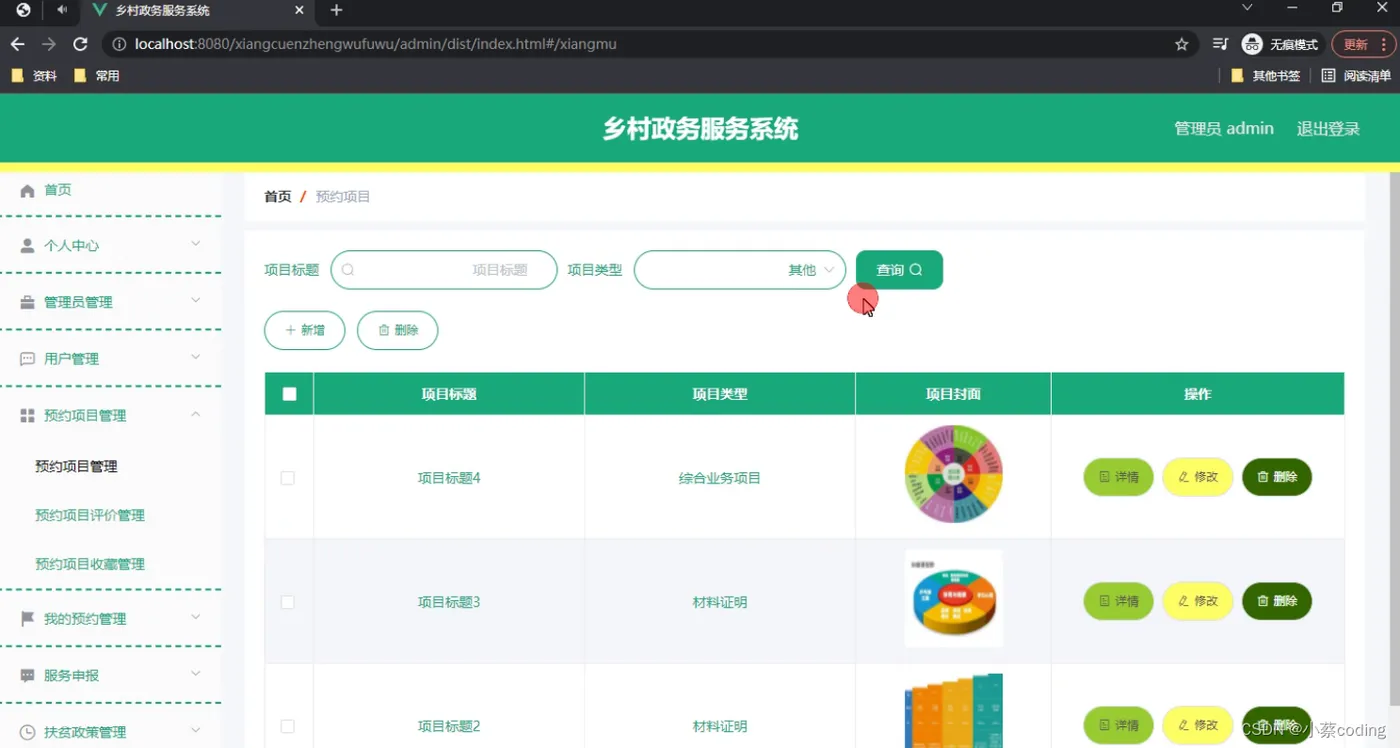Click the cover thumbnail of 项目标题3
The image size is (1400, 748).
954,599
